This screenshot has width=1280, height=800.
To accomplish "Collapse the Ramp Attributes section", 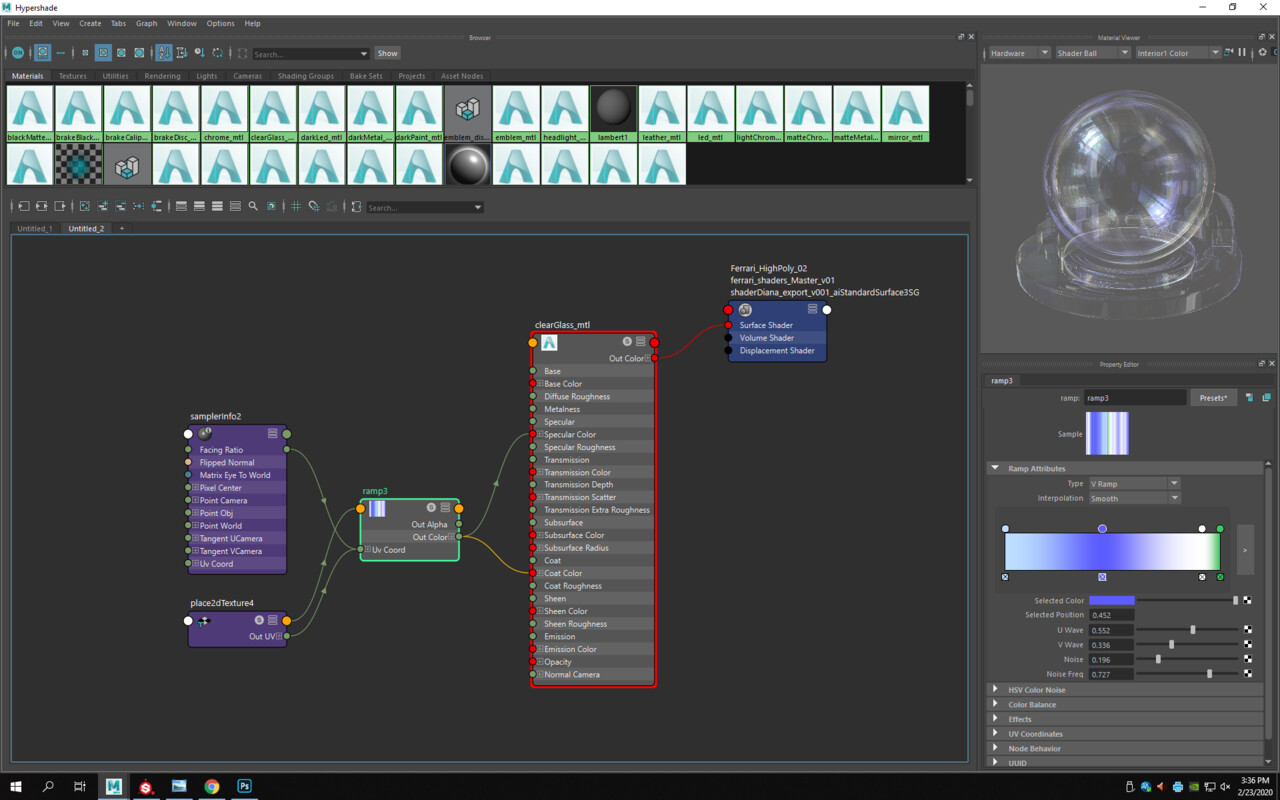I will pos(995,468).
